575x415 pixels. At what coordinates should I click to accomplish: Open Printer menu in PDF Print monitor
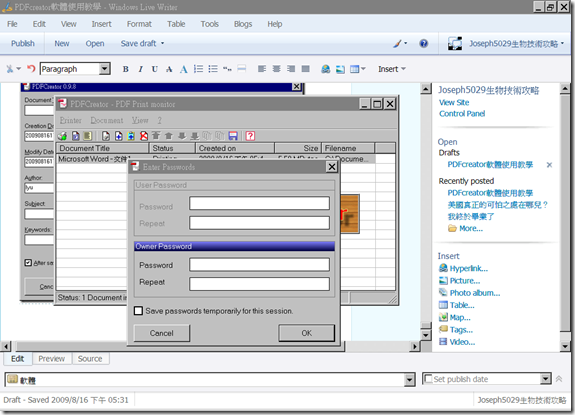[70, 120]
